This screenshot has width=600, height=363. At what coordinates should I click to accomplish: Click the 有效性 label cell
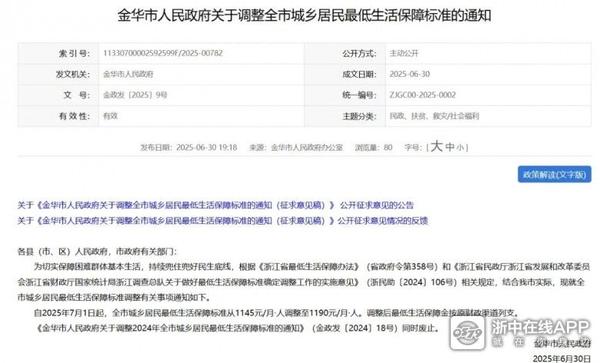(58, 116)
